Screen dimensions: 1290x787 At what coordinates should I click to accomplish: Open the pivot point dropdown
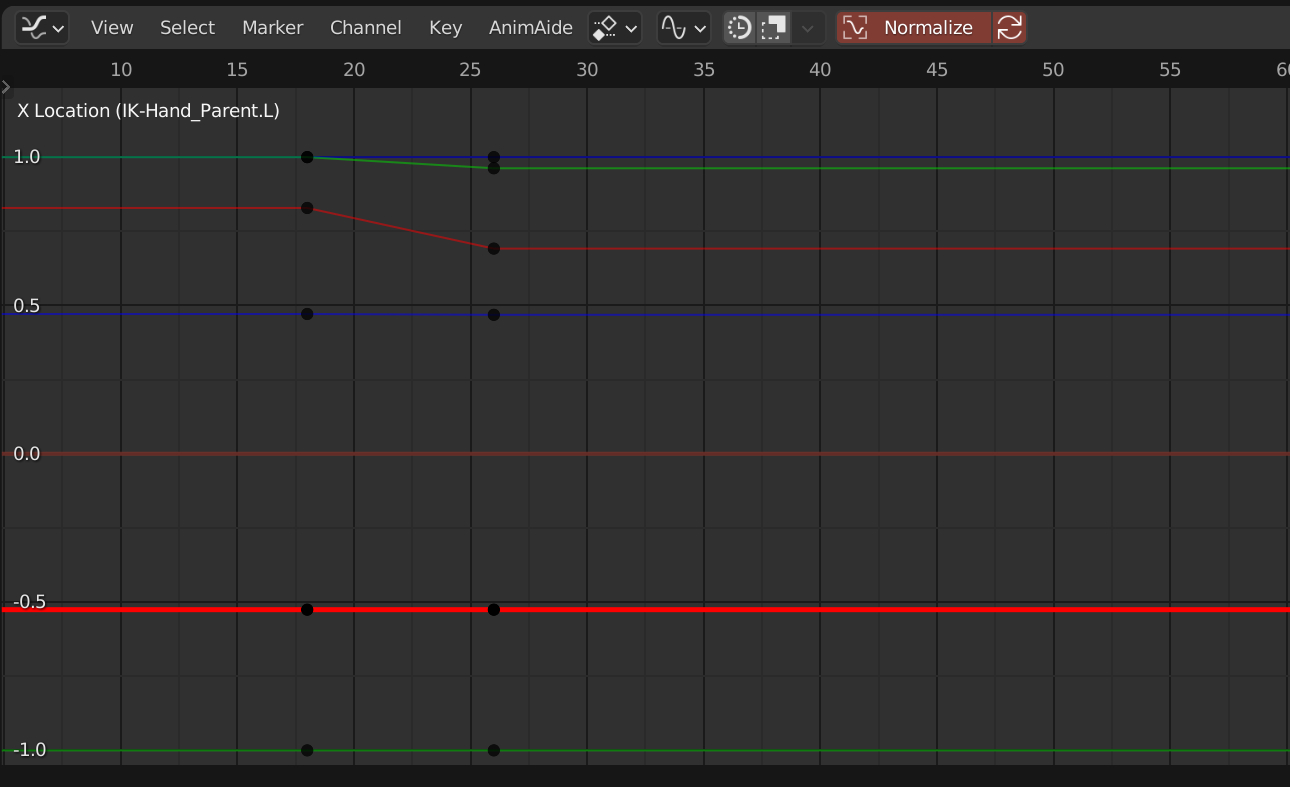click(x=614, y=28)
